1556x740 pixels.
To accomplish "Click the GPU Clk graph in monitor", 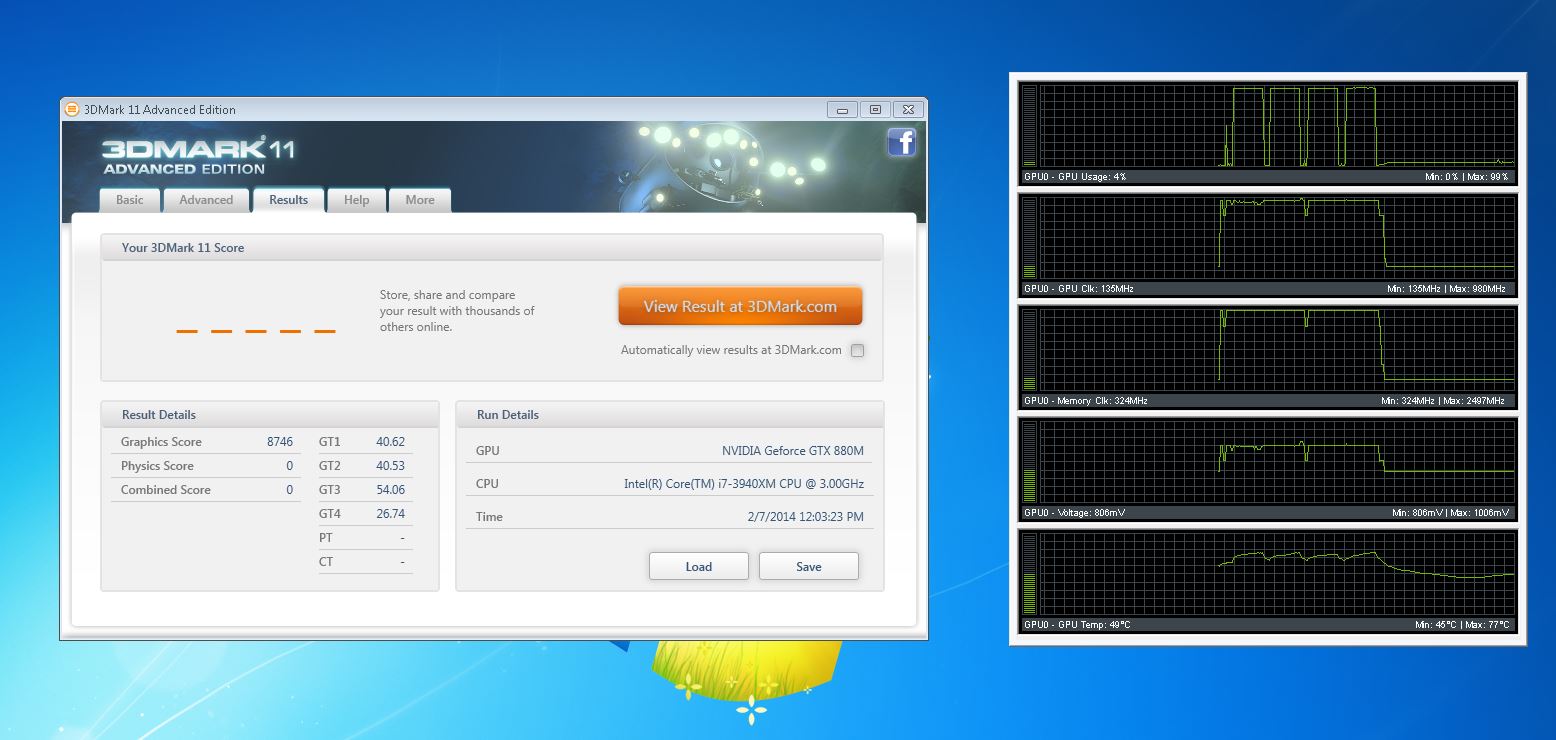I will (x=1277, y=238).
